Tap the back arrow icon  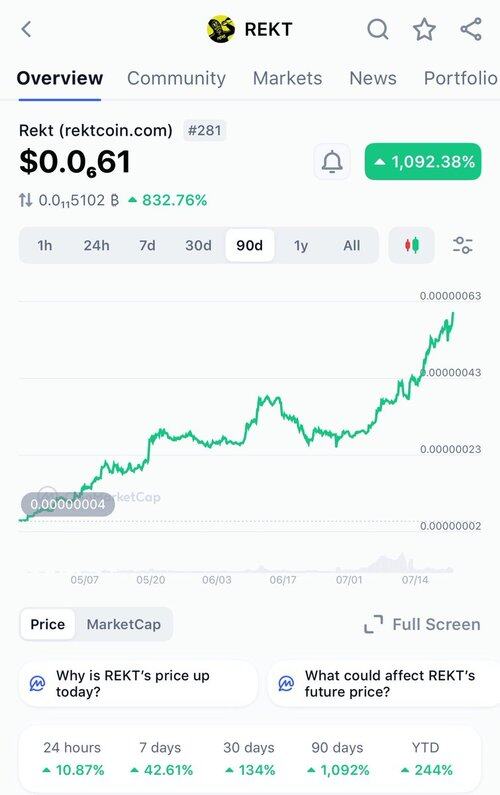[26, 29]
